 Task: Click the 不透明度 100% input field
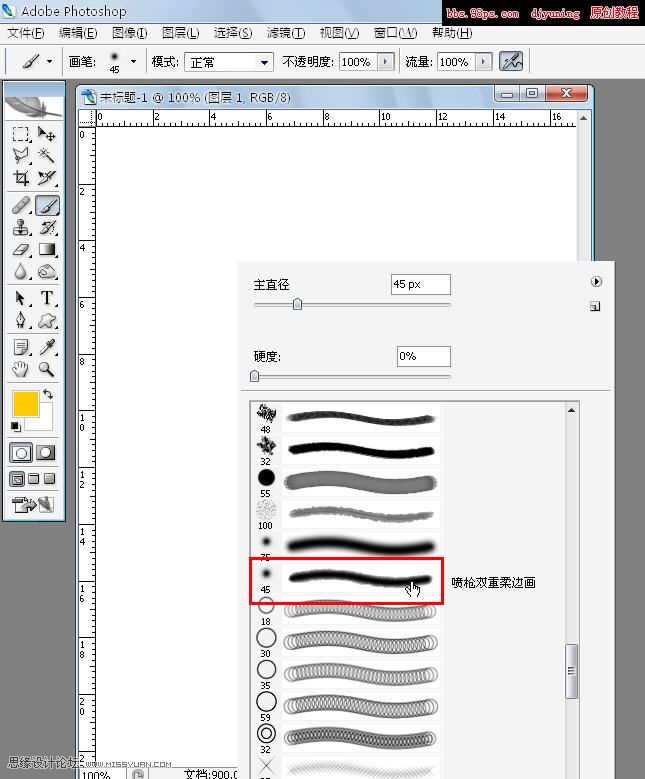pyautogui.click(x=358, y=62)
